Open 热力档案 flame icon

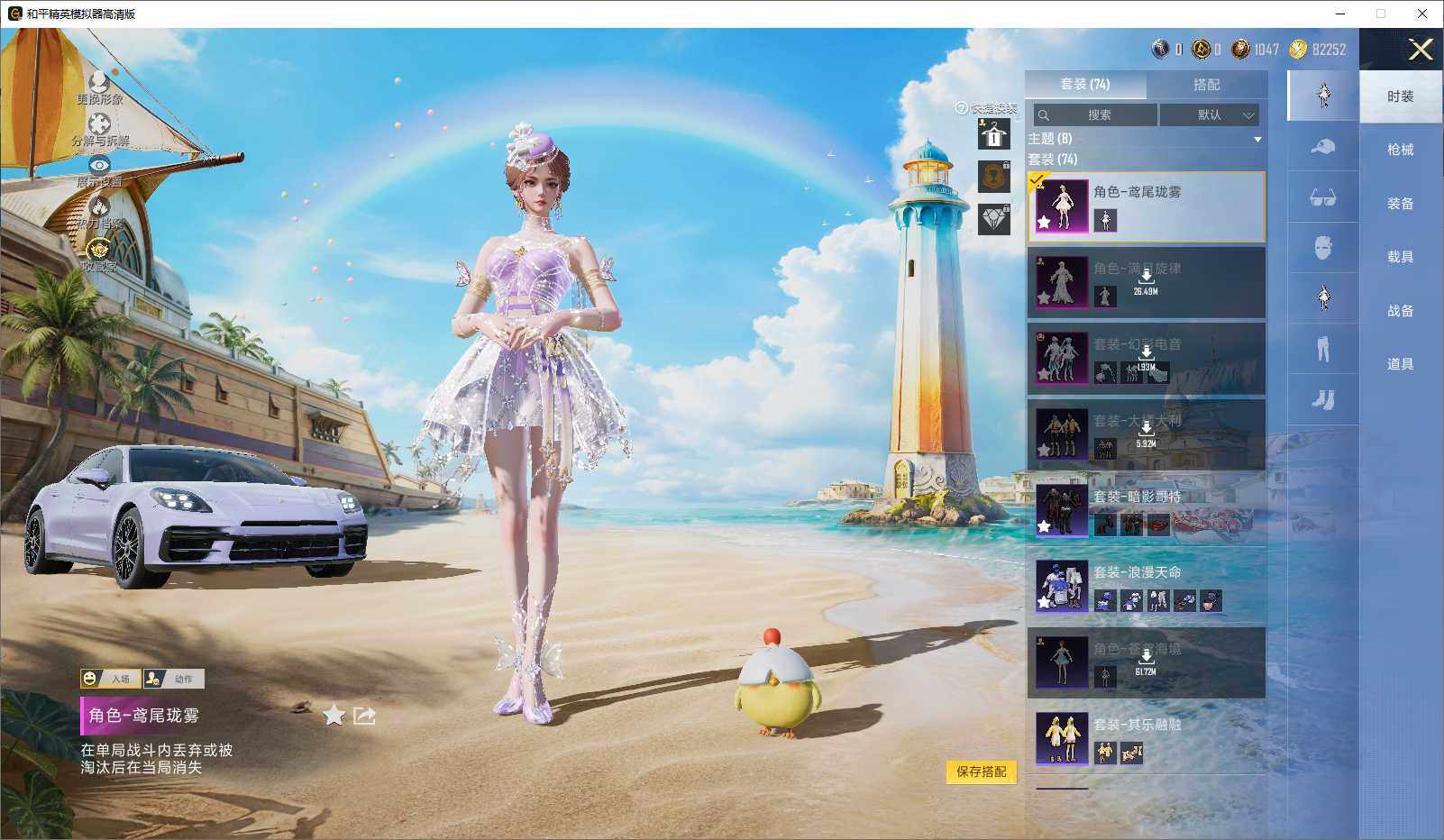coord(99,206)
